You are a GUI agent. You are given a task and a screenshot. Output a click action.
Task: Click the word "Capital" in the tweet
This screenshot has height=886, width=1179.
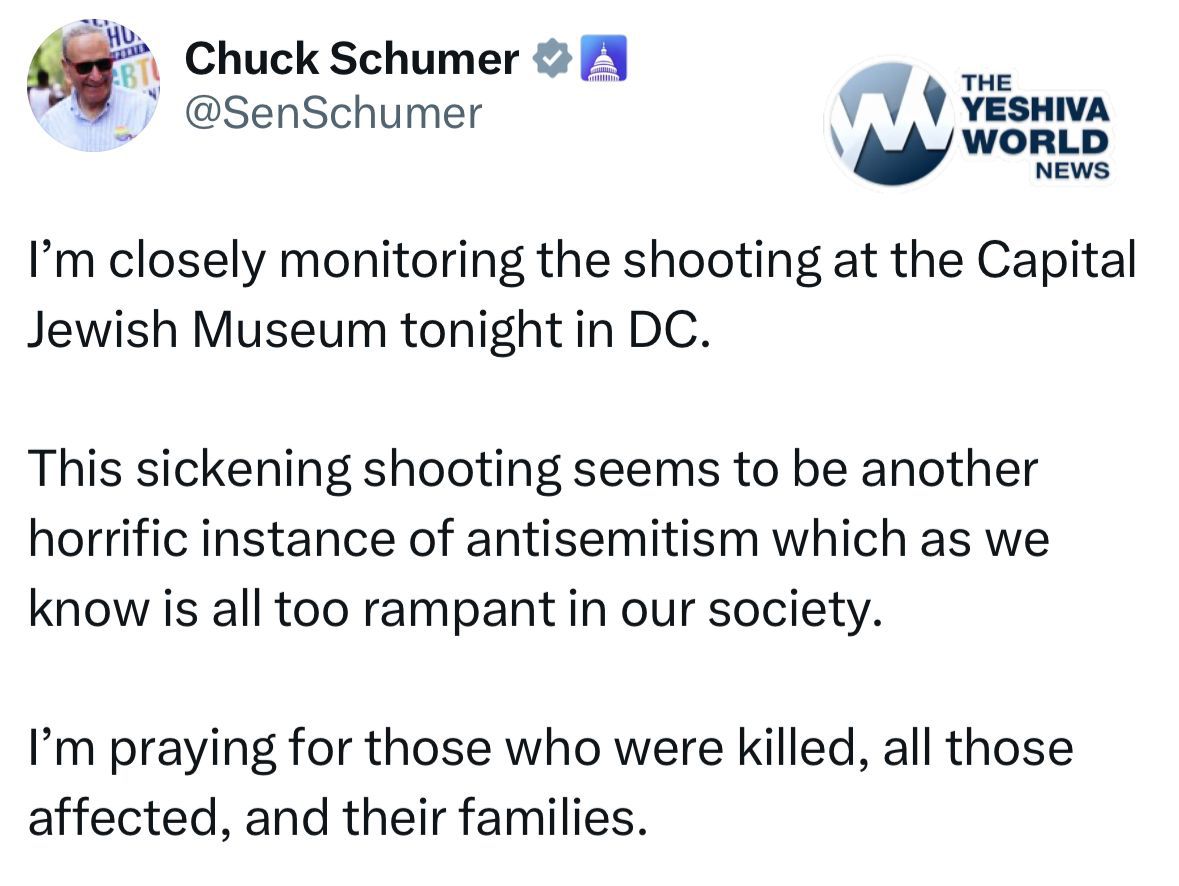(1056, 262)
